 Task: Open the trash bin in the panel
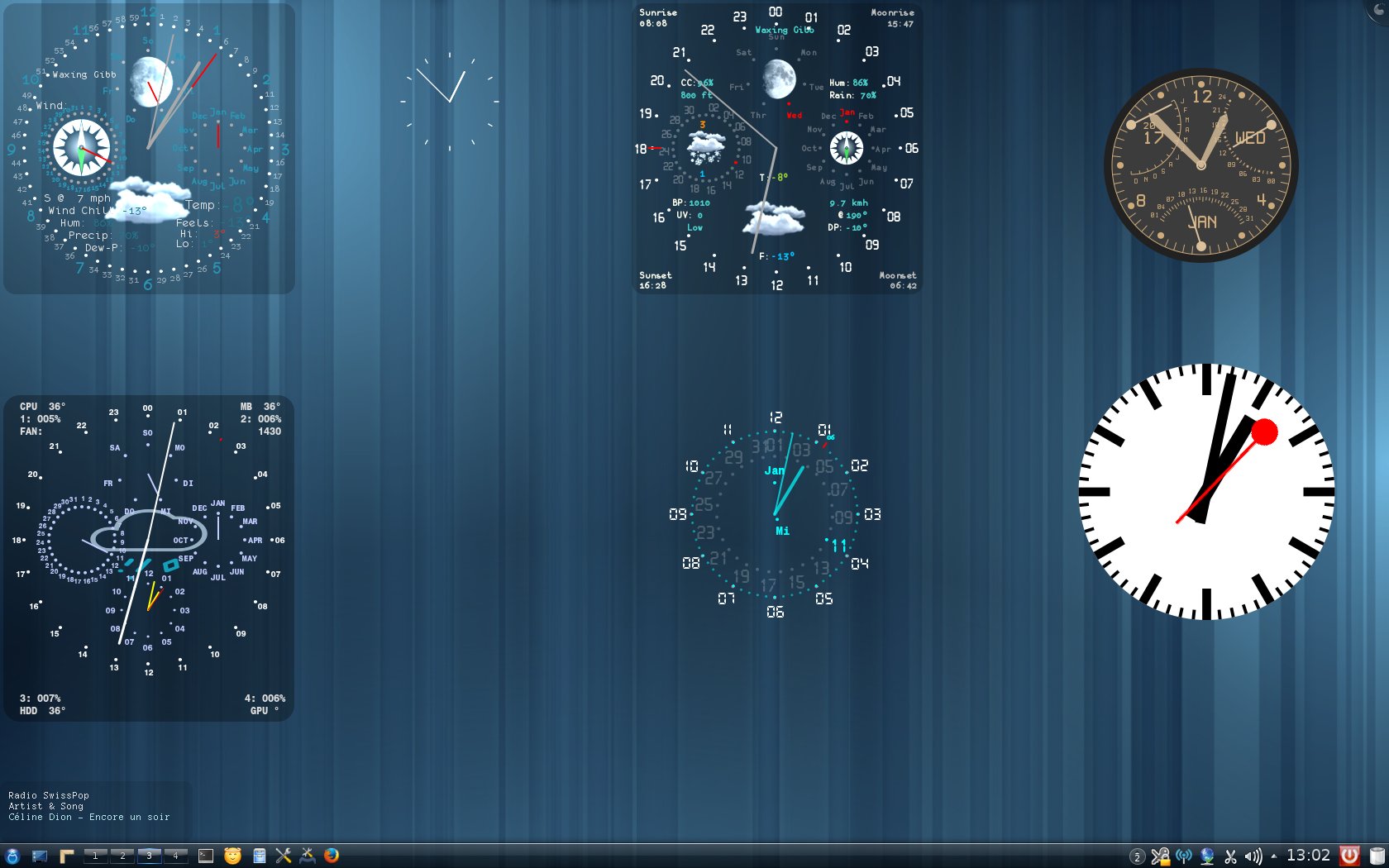click(x=1377, y=856)
